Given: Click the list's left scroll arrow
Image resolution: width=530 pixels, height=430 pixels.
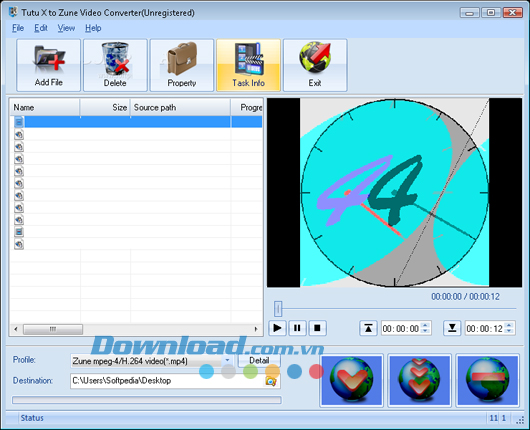Looking at the screenshot, I should (16, 329).
